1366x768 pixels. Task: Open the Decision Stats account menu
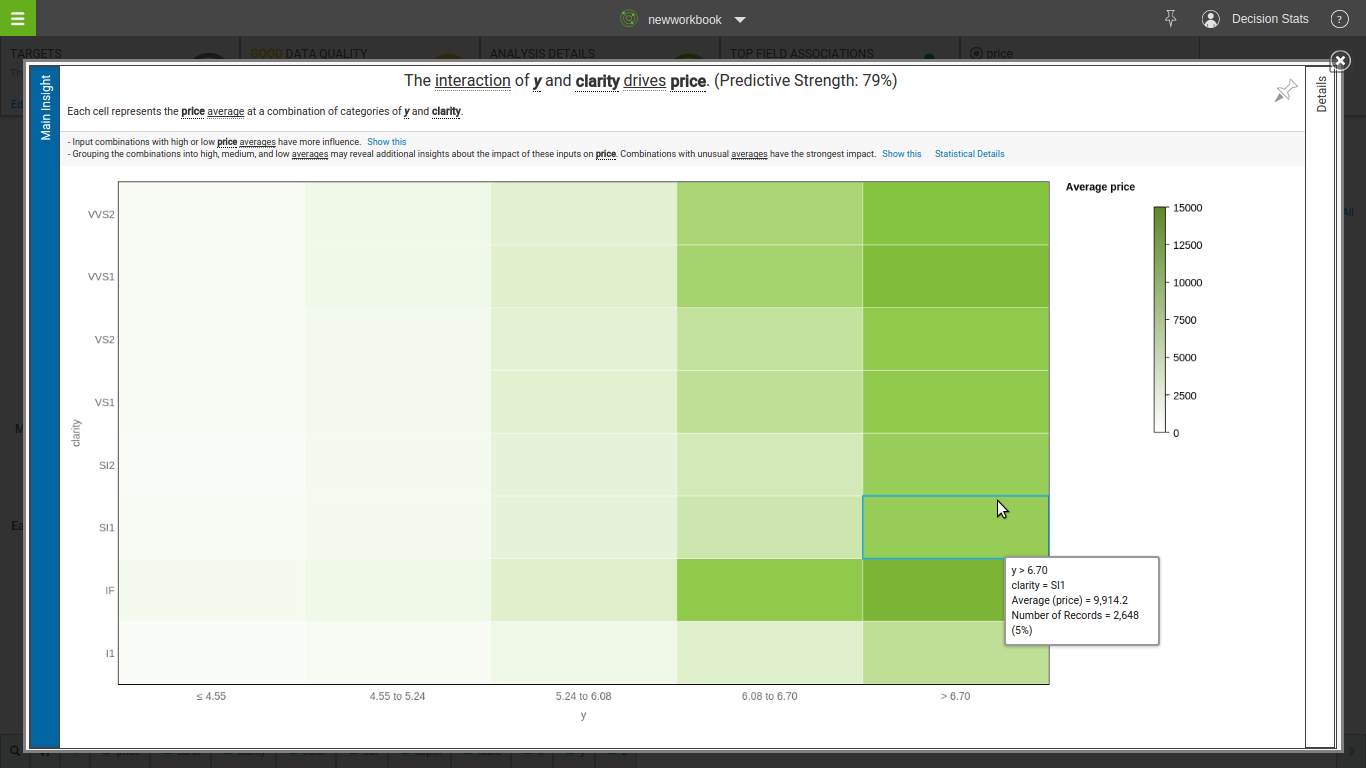pyautogui.click(x=1270, y=19)
